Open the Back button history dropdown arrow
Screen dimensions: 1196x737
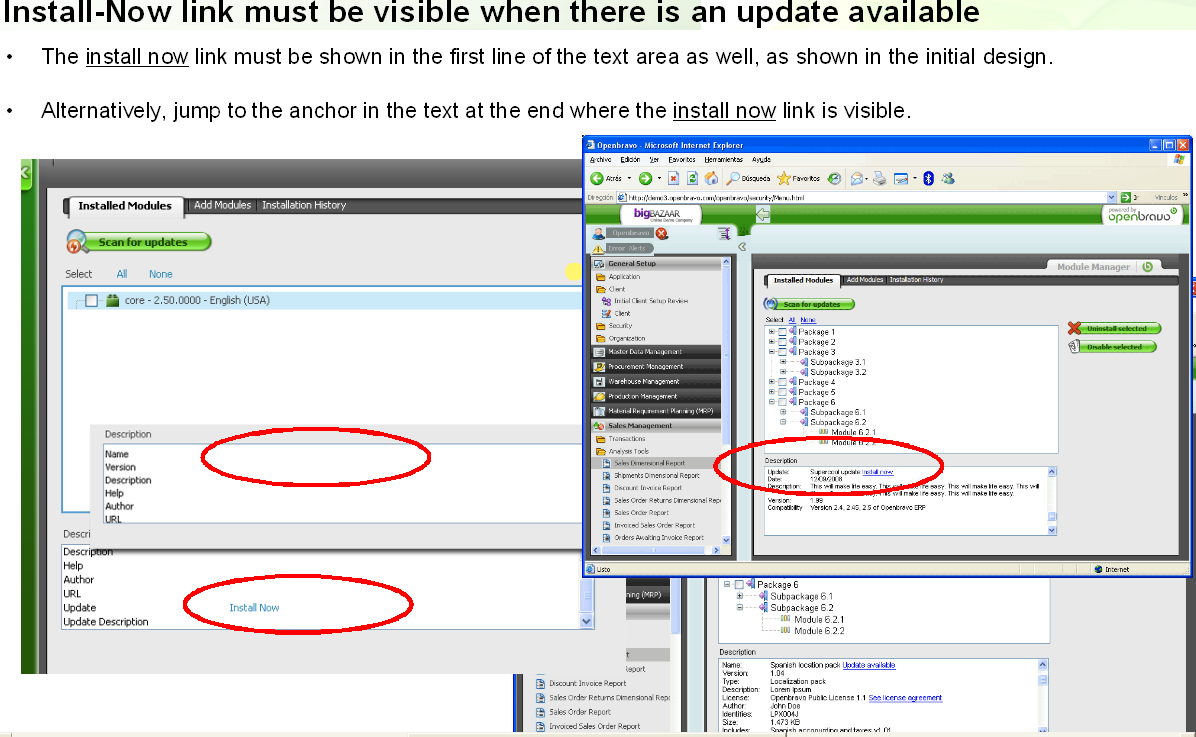pos(629,179)
